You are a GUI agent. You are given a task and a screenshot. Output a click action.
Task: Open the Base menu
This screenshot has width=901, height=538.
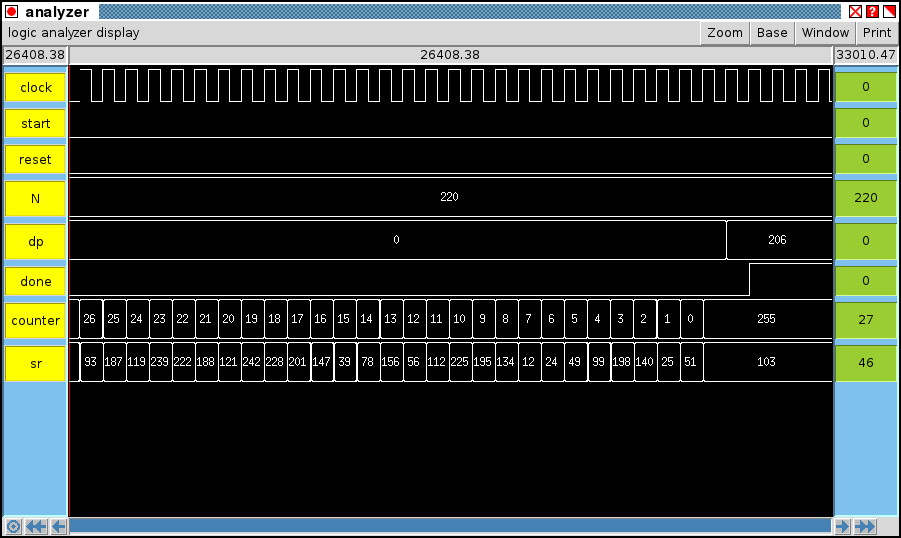[x=772, y=33]
